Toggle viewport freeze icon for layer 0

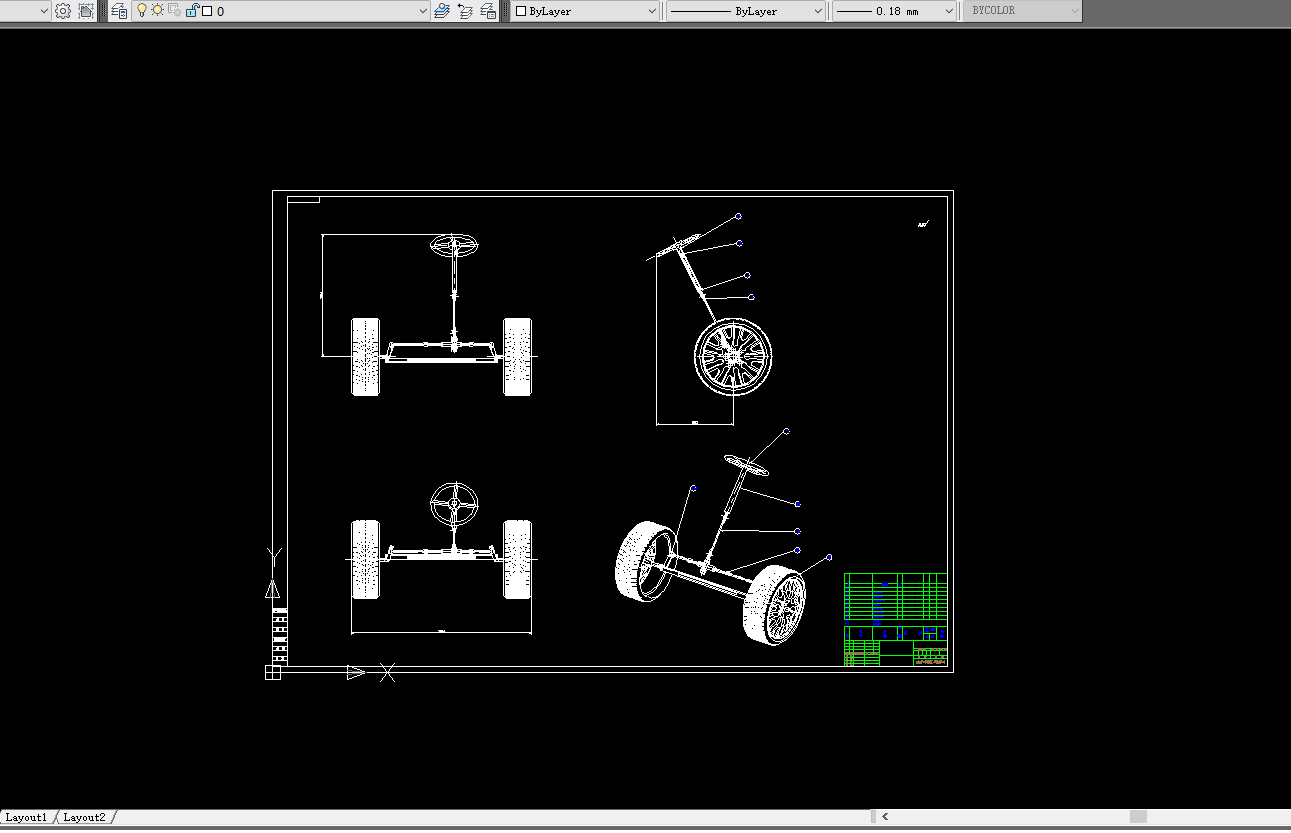(174, 10)
